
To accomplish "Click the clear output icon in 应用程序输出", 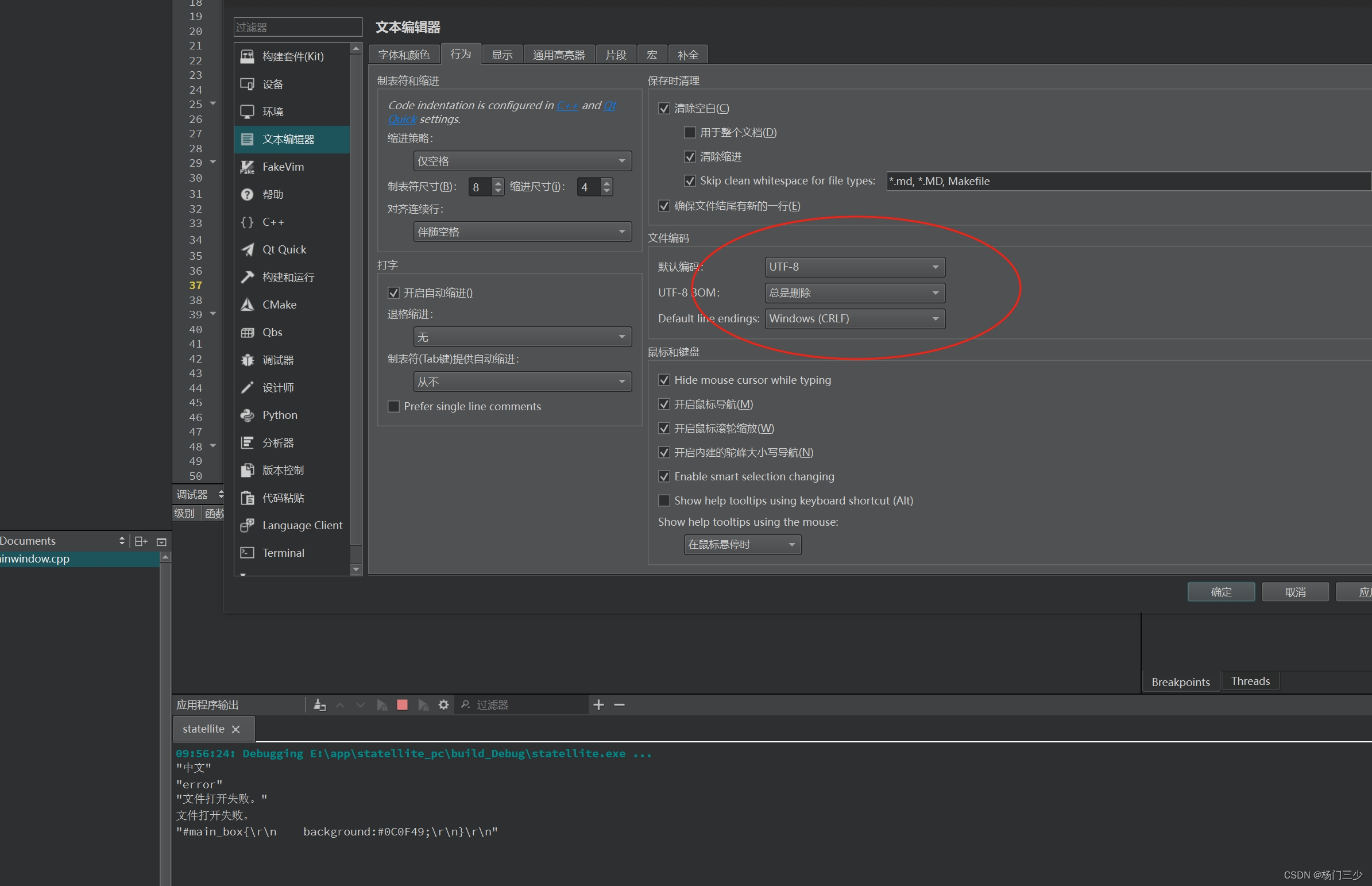I will [x=320, y=704].
